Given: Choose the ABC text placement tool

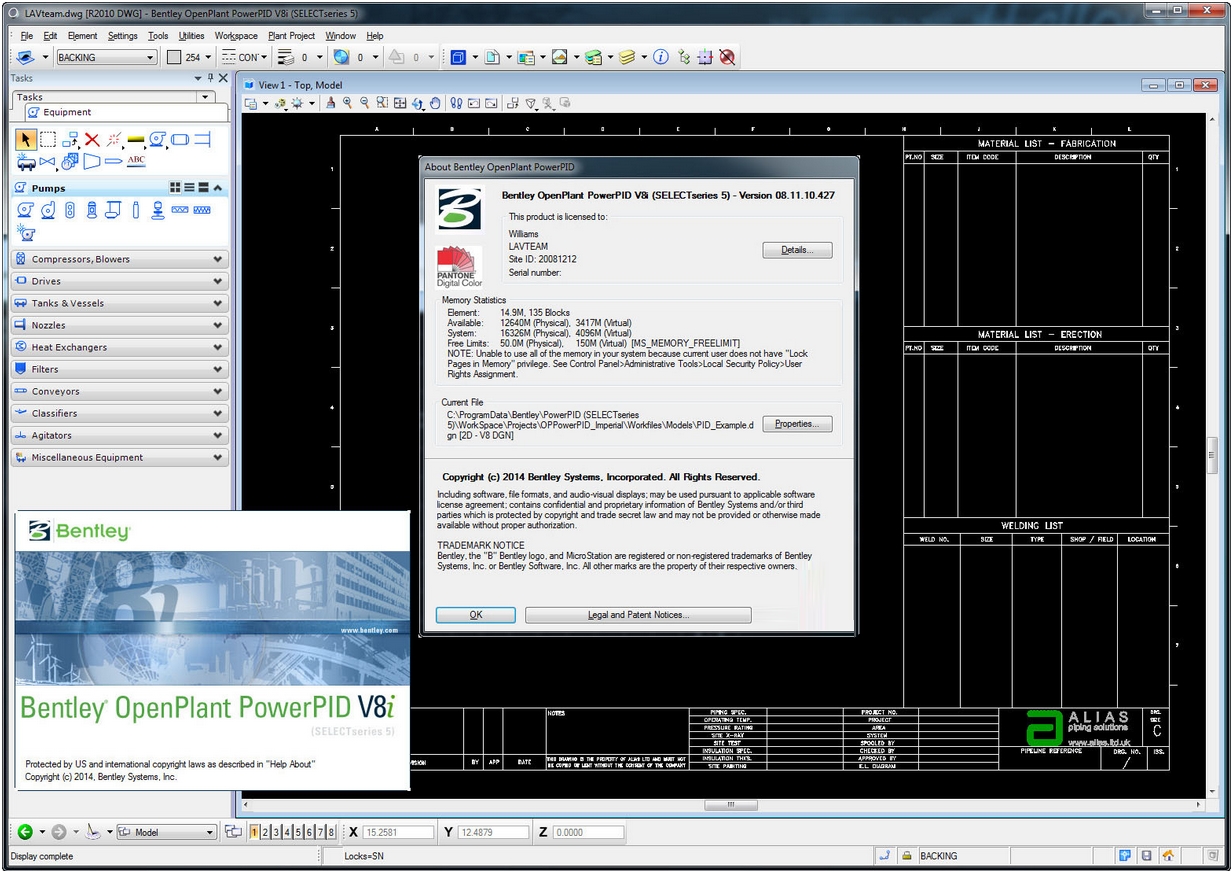Looking at the screenshot, I should point(136,161).
